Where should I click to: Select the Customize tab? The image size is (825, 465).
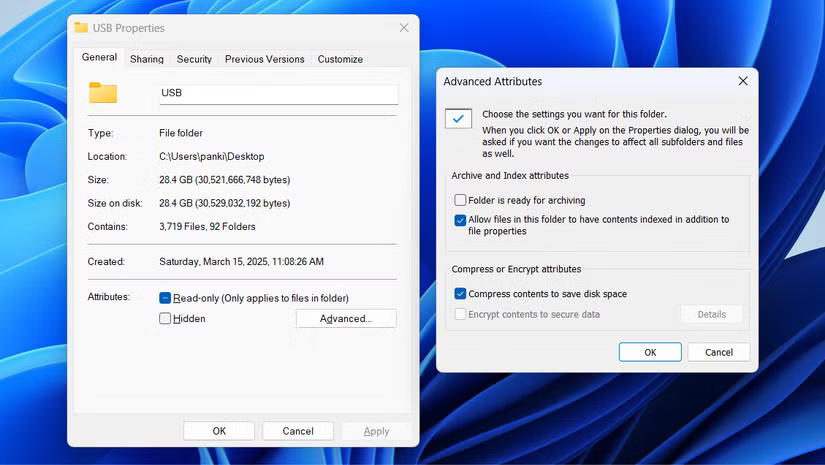click(340, 59)
